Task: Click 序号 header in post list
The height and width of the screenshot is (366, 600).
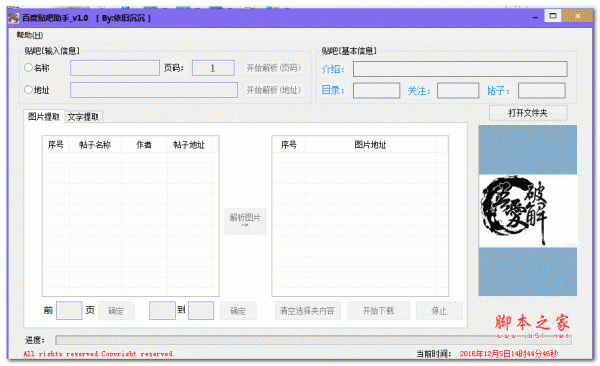Action: [56, 145]
